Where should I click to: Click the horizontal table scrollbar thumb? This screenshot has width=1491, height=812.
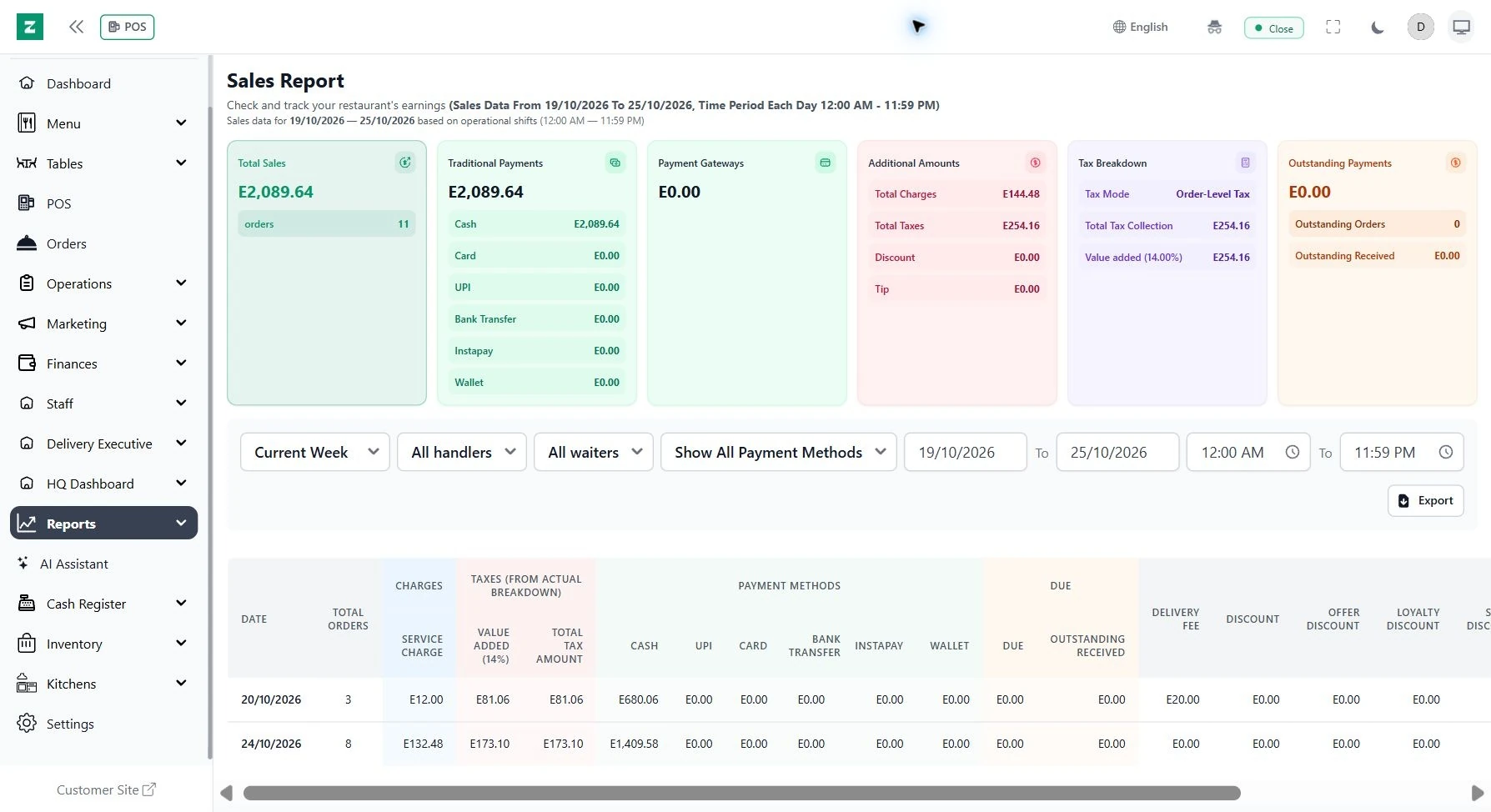(742, 793)
